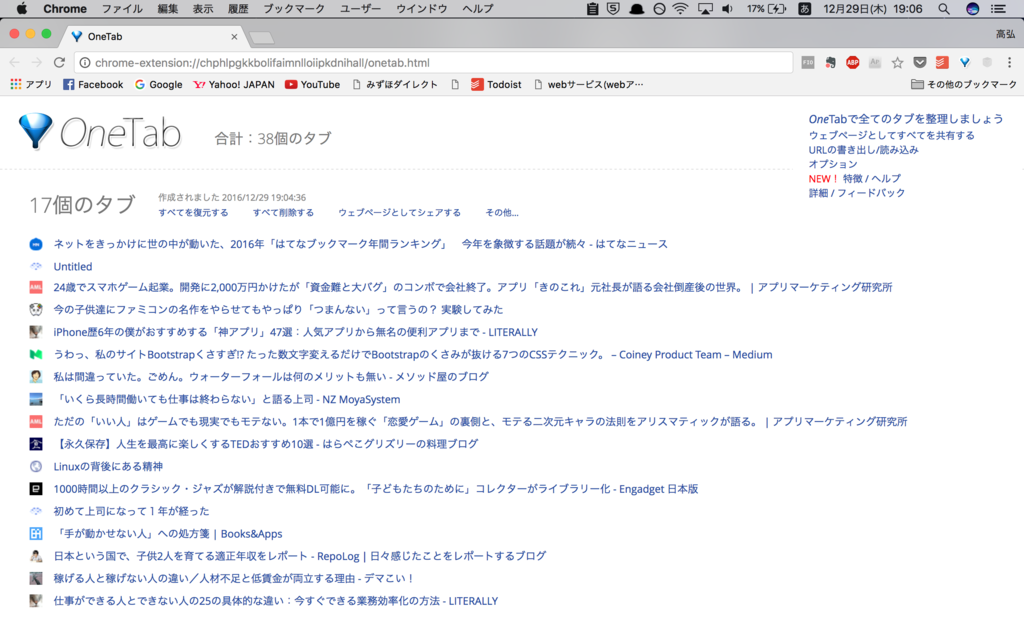
Task: Click the Spotlight search icon in menu bar
Action: 944,8
